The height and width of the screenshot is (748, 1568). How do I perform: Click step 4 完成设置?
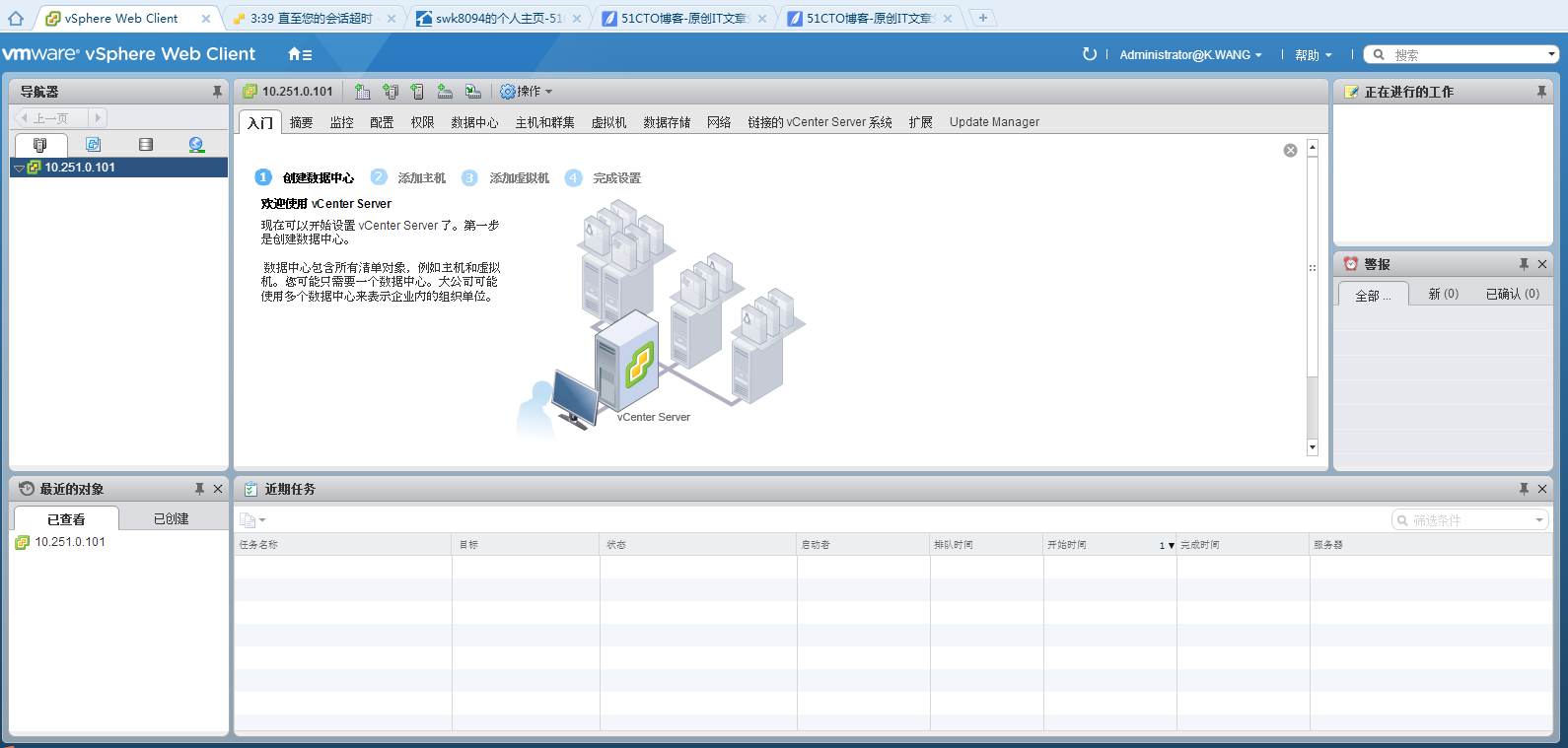603,177
